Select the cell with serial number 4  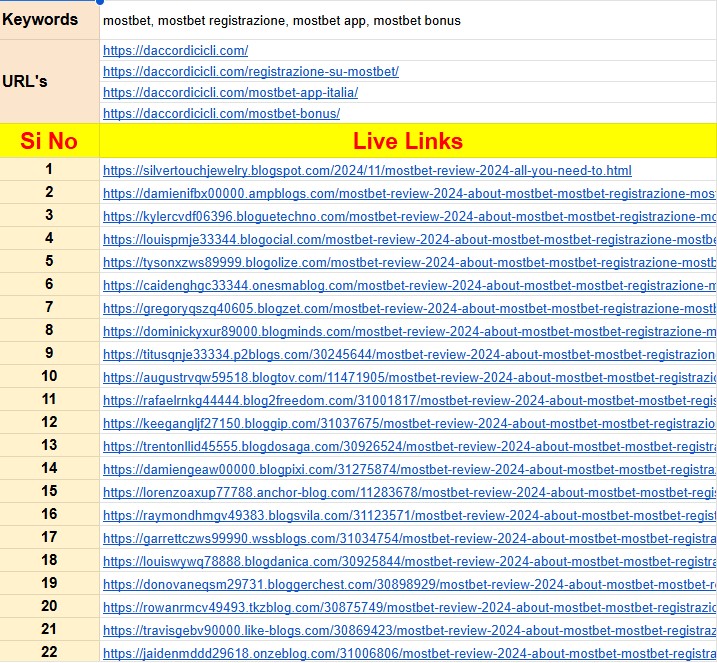(x=49, y=238)
